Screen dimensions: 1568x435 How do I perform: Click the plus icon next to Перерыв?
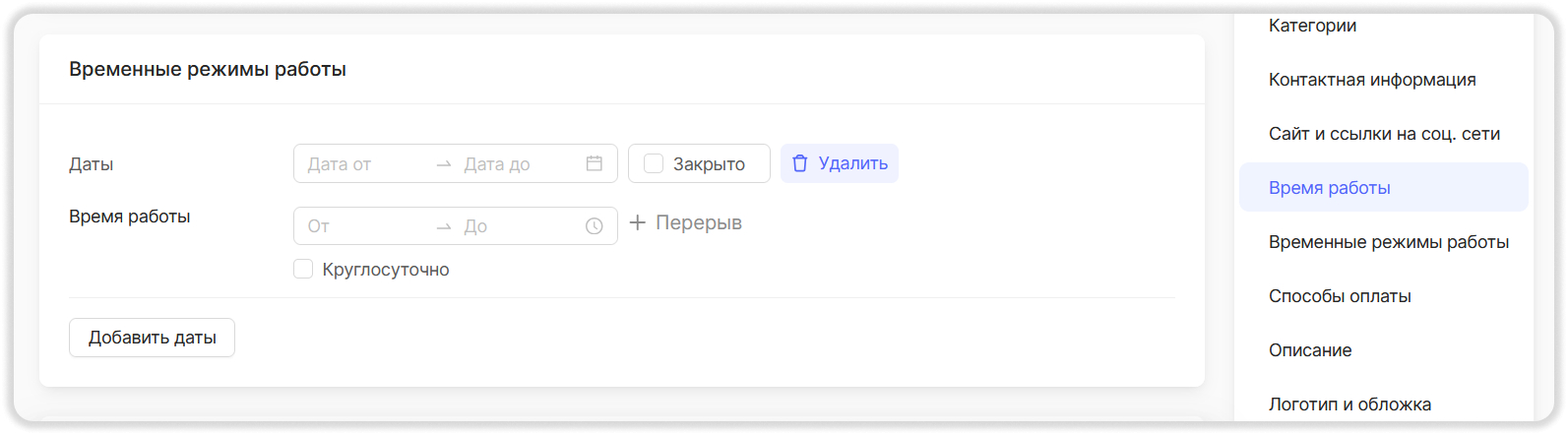638,223
